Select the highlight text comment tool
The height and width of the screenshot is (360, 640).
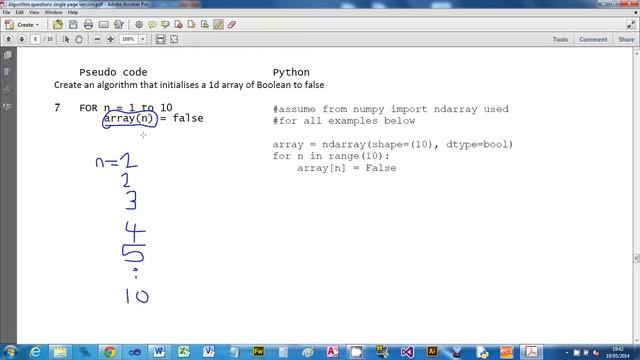click(165, 25)
